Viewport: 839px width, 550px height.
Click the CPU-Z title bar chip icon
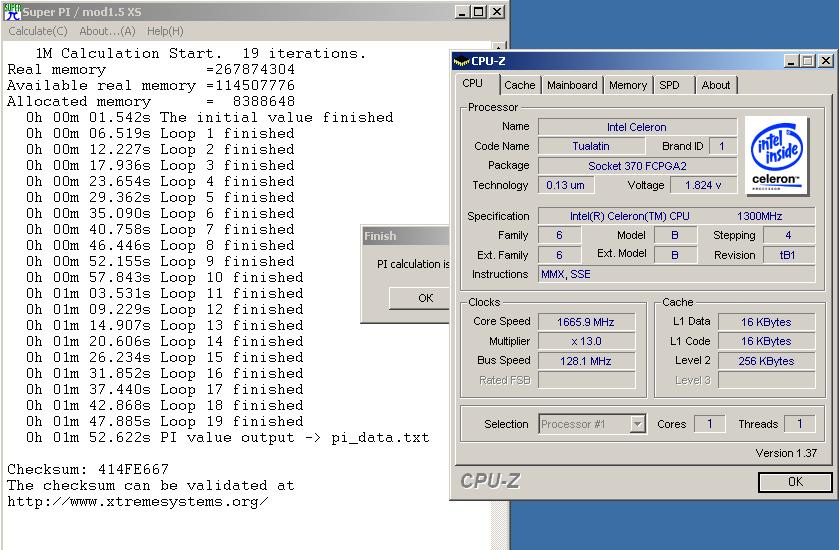[x=461, y=61]
